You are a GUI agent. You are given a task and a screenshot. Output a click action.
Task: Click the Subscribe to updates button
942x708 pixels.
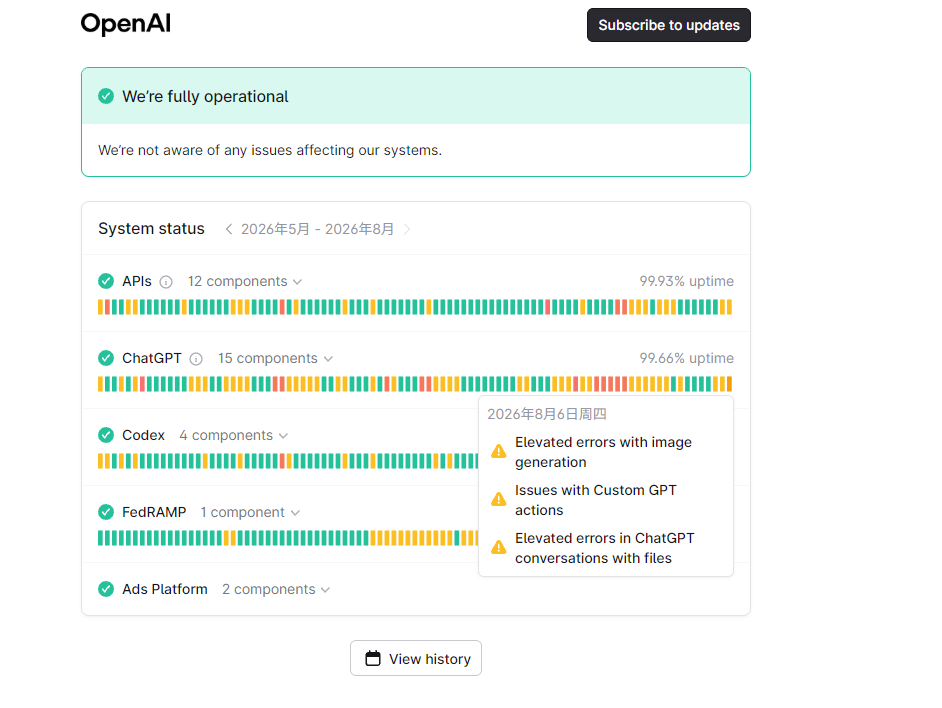(x=669, y=25)
